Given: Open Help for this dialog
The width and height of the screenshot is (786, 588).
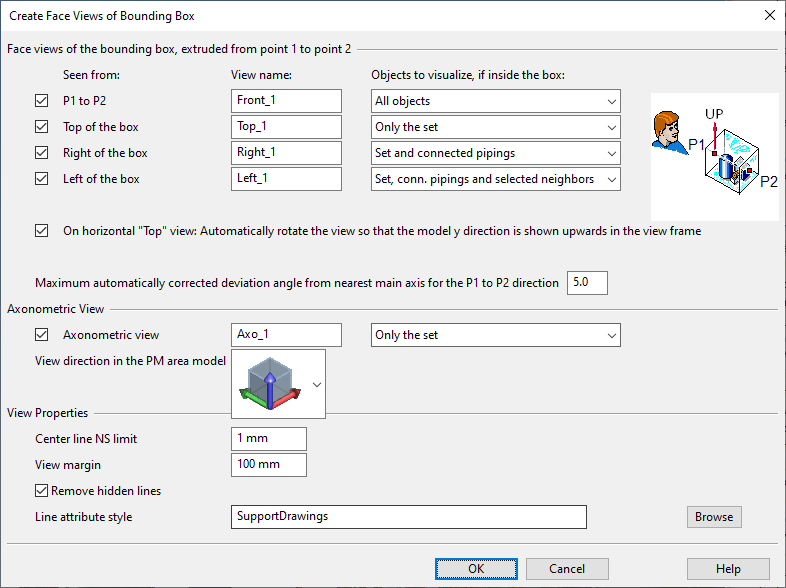Looking at the screenshot, I should tap(728, 568).
